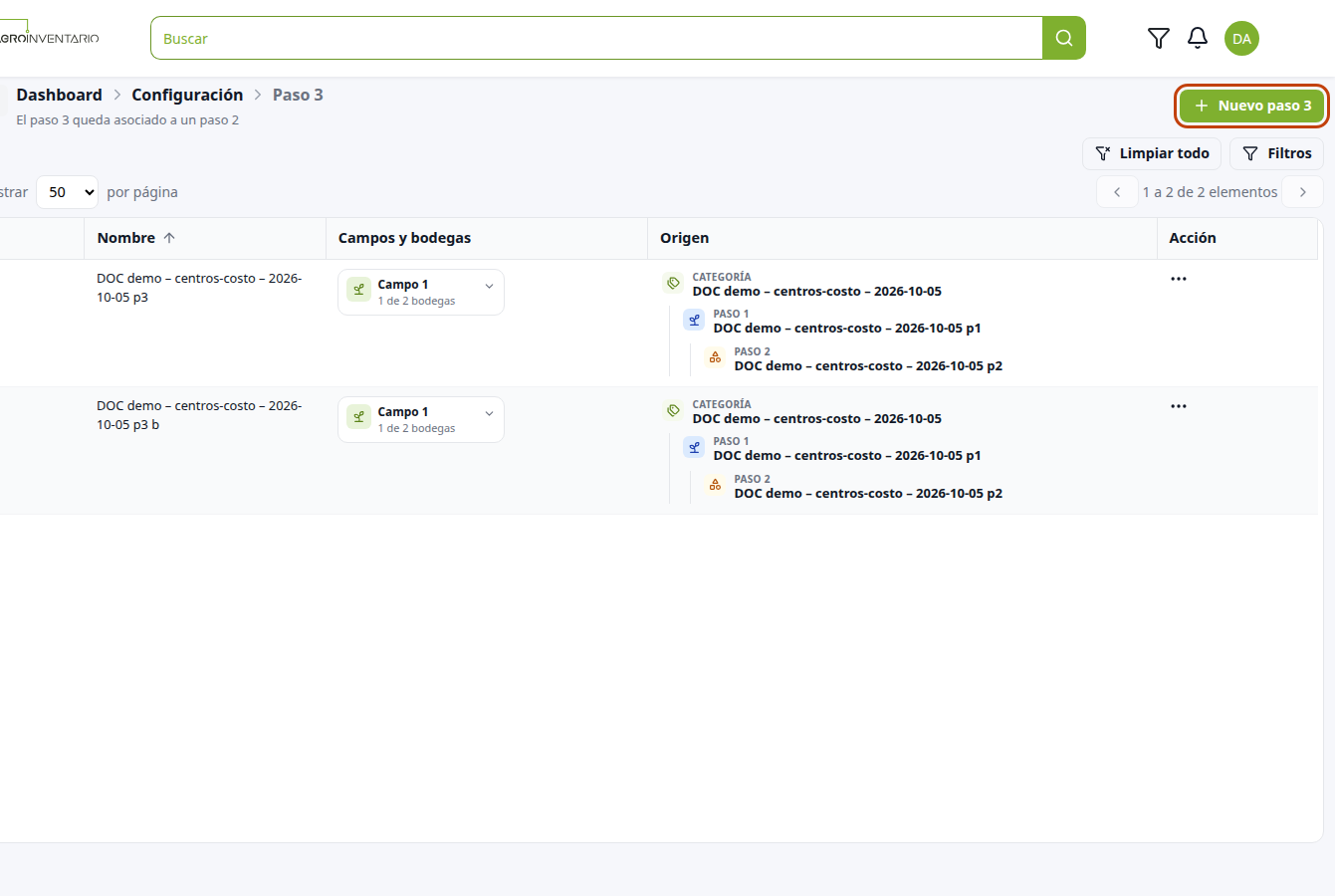
Task: Click the p1 step name in the p3 row
Action: (847, 329)
